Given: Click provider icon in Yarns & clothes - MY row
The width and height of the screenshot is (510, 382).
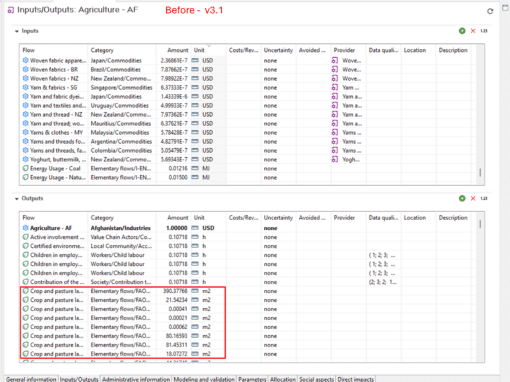Looking at the screenshot, I should click(335, 132).
